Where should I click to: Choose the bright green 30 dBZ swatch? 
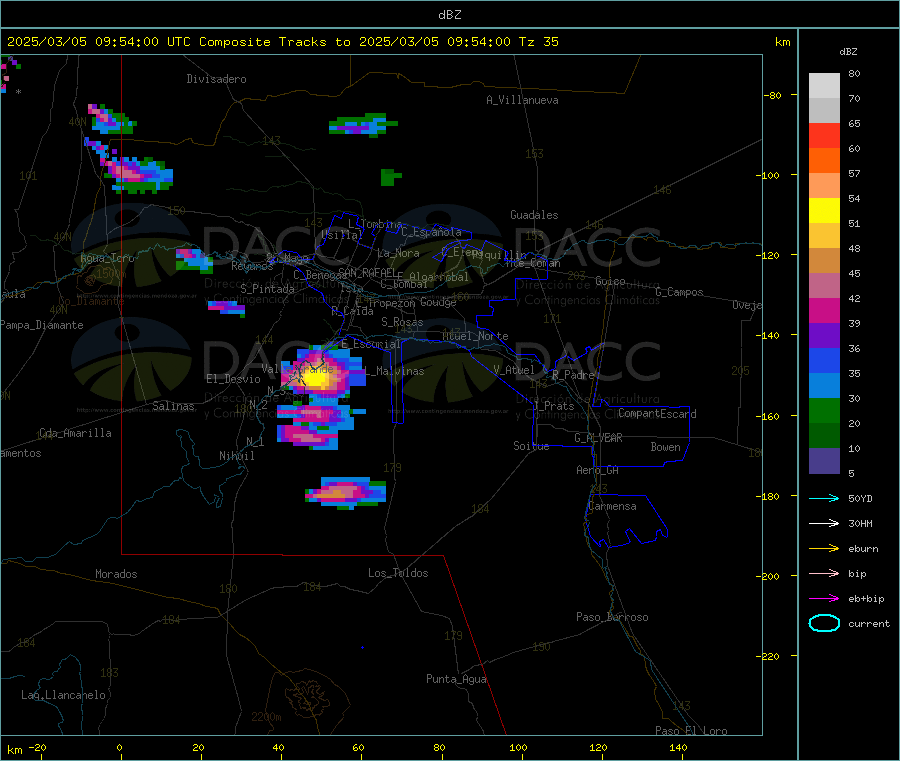point(824,410)
